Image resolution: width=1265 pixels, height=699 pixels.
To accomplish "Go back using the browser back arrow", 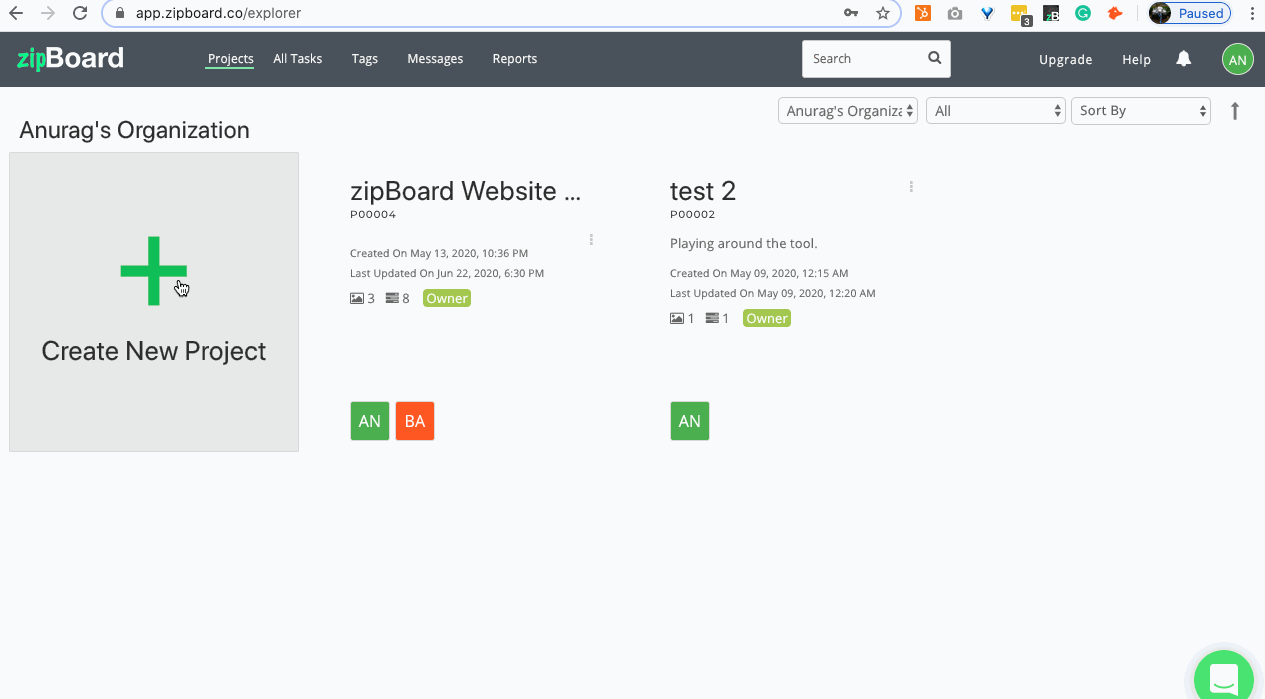I will pyautogui.click(x=16, y=14).
